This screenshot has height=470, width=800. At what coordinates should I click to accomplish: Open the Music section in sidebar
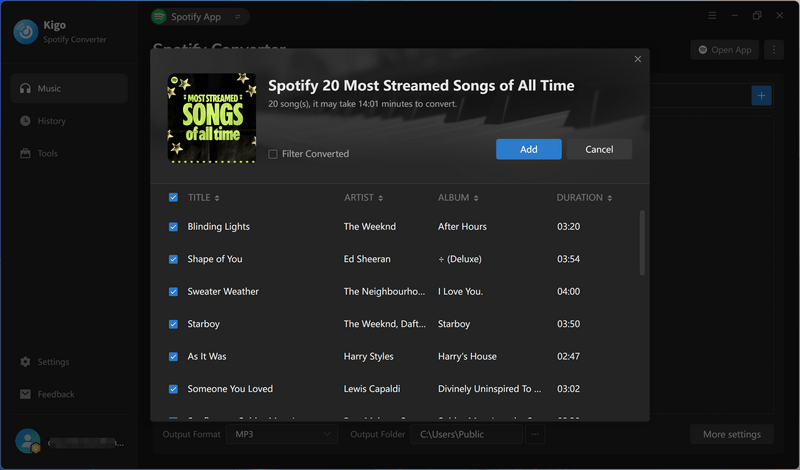coord(69,88)
